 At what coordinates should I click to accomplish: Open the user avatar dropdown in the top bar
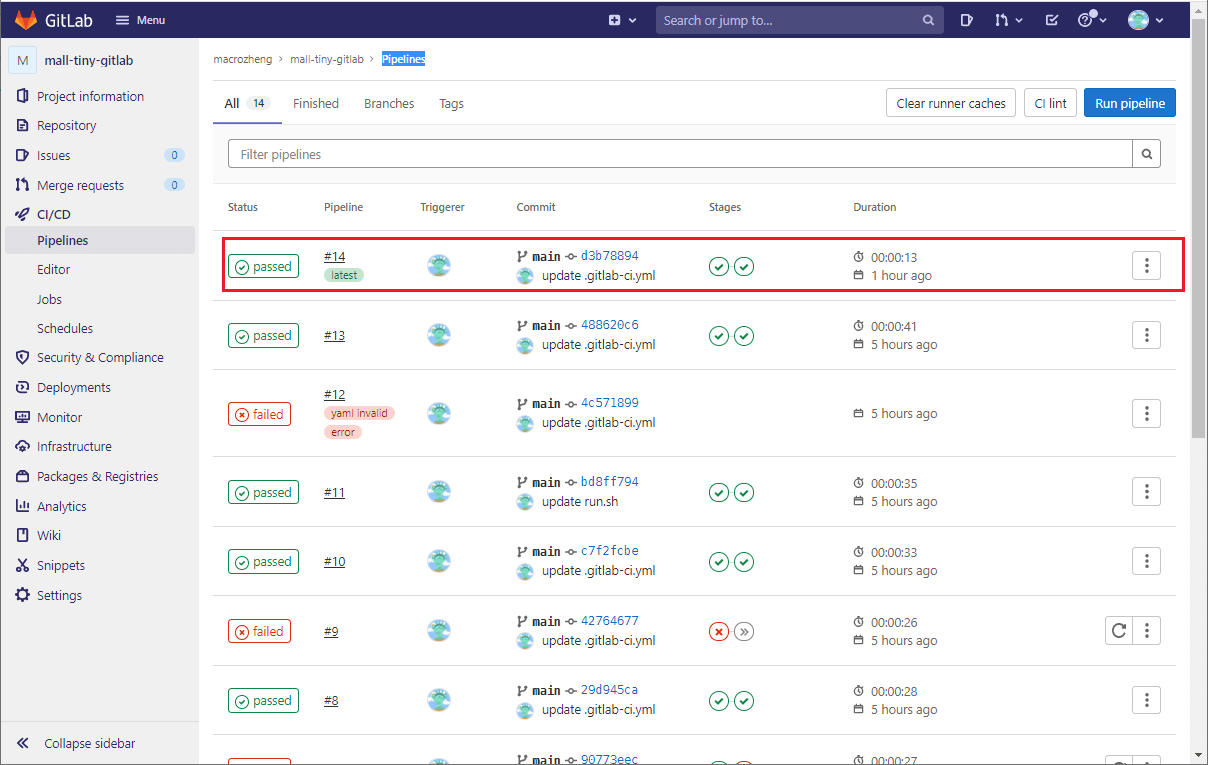(1146, 20)
